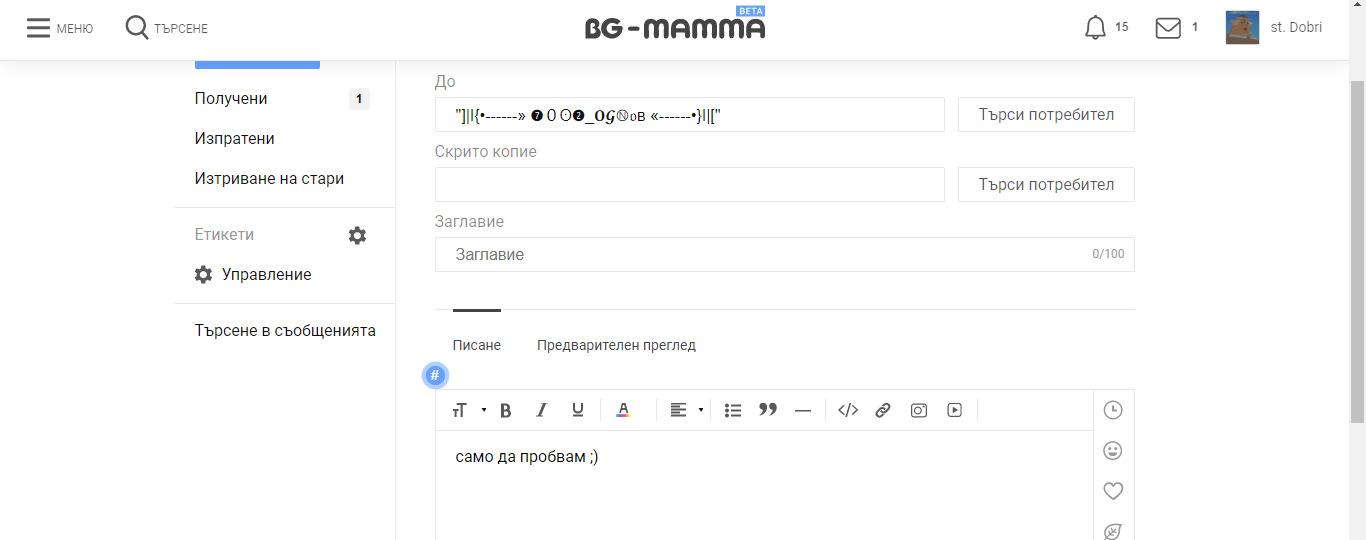Open the Получени inbox folder
Viewport: 1366px width, 540px height.
point(231,99)
